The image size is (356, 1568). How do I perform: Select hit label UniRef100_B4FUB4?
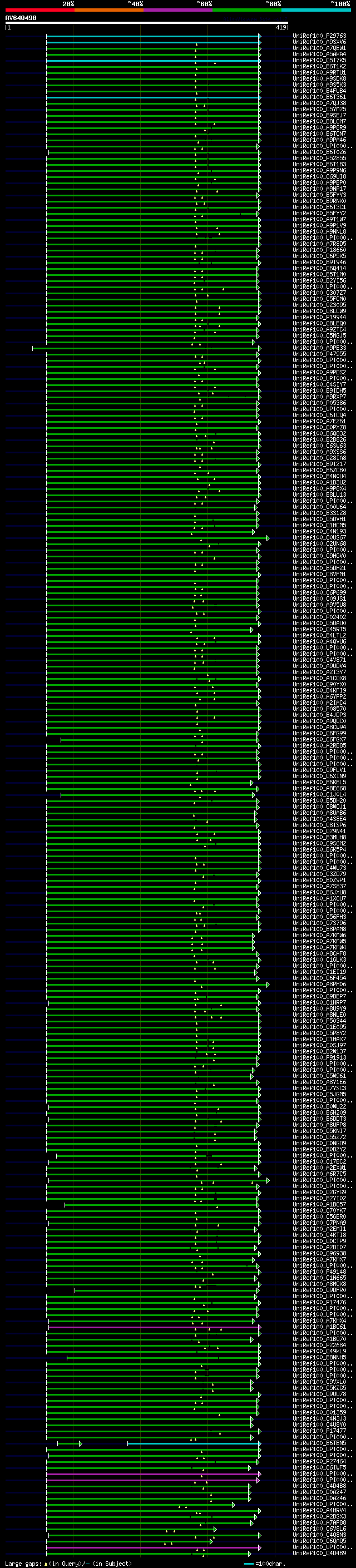click(x=319, y=91)
